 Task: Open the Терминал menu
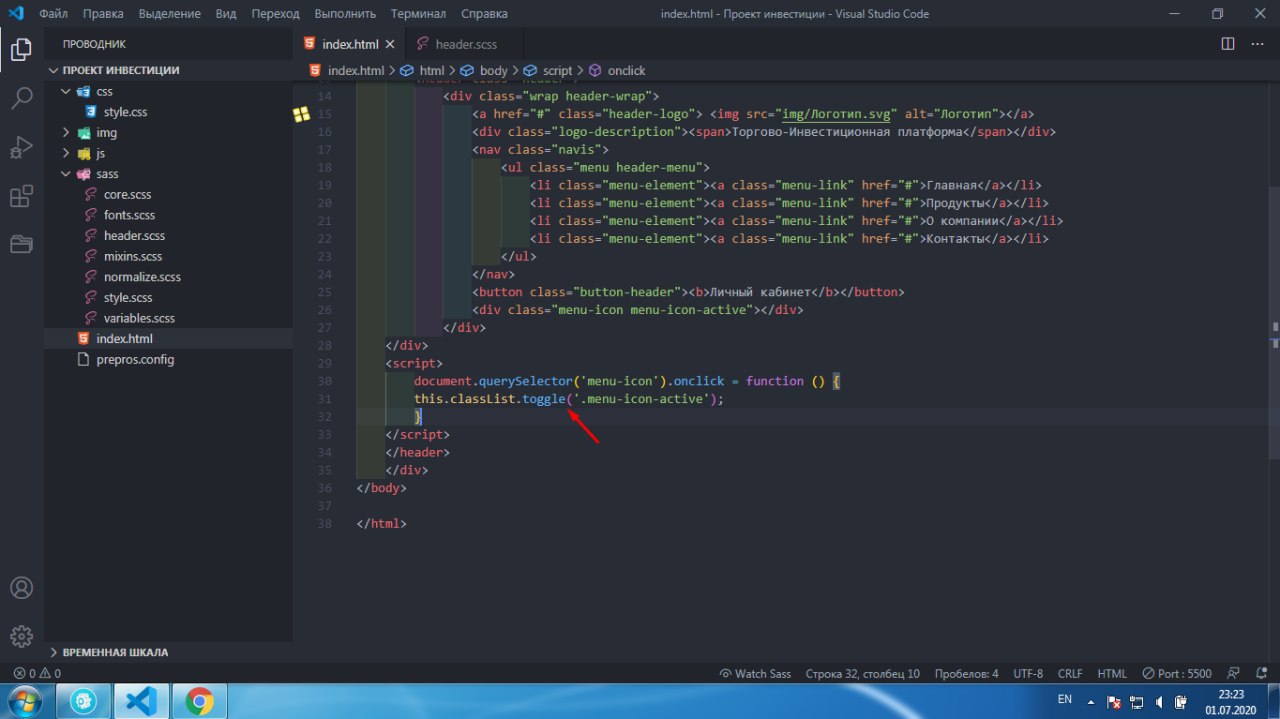[419, 14]
